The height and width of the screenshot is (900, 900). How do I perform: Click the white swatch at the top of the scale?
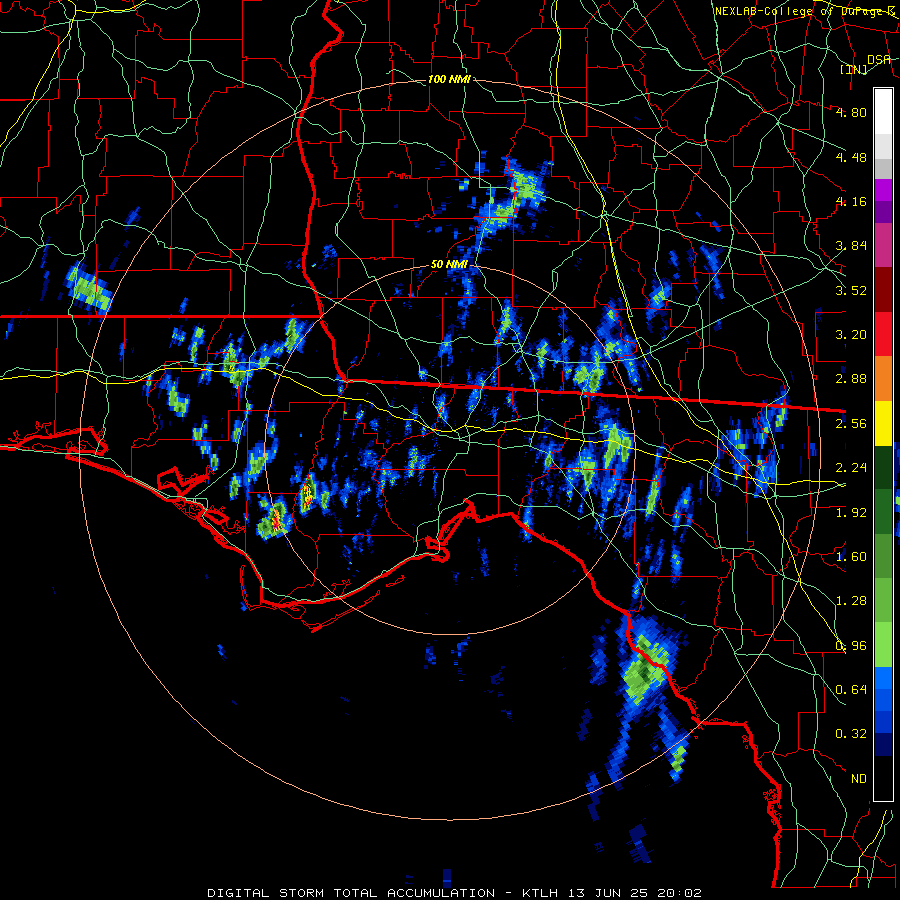883,112
